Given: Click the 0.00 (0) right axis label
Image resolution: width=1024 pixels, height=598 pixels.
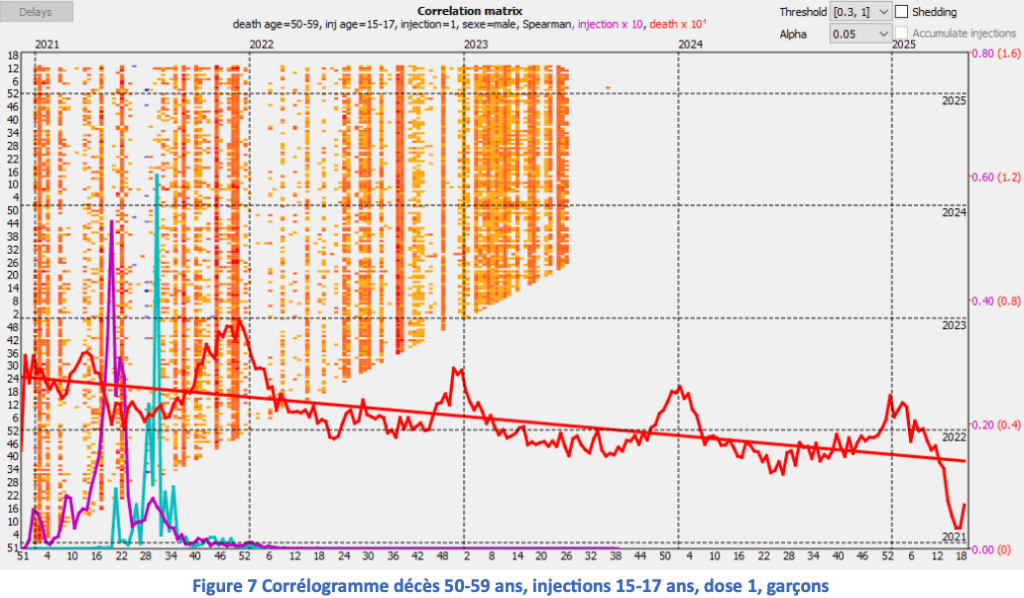Looking at the screenshot, I should pyautogui.click(x=990, y=549).
